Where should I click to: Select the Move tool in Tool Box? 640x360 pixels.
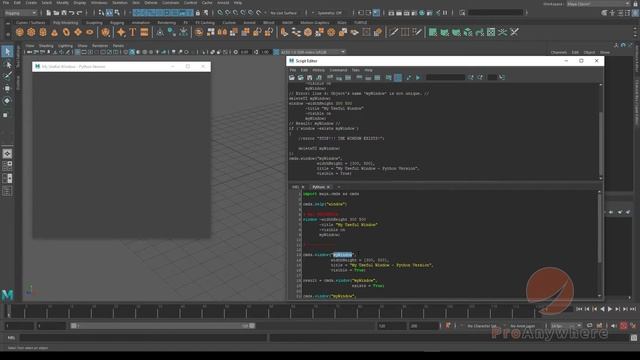(x=7, y=88)
